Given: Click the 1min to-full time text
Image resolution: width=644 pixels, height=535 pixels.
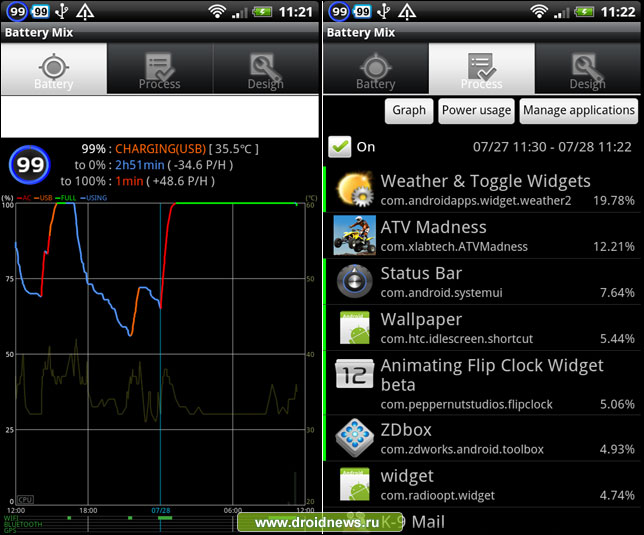Looking at the screenshot, I should pyautogui.click(x=129, y=181).
